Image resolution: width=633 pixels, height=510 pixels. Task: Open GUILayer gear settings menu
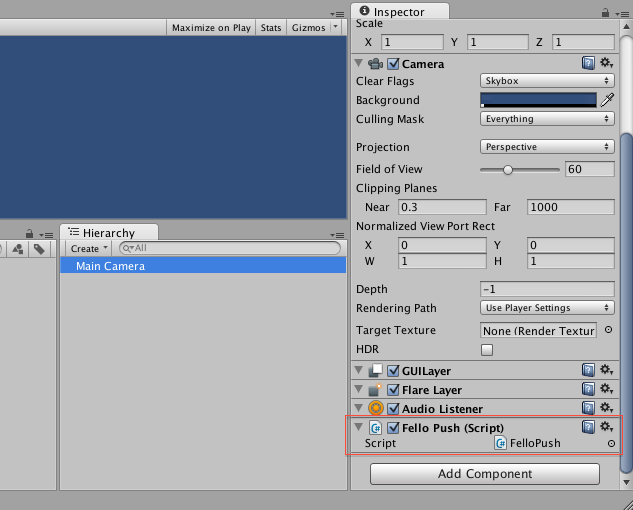[606, 369]
